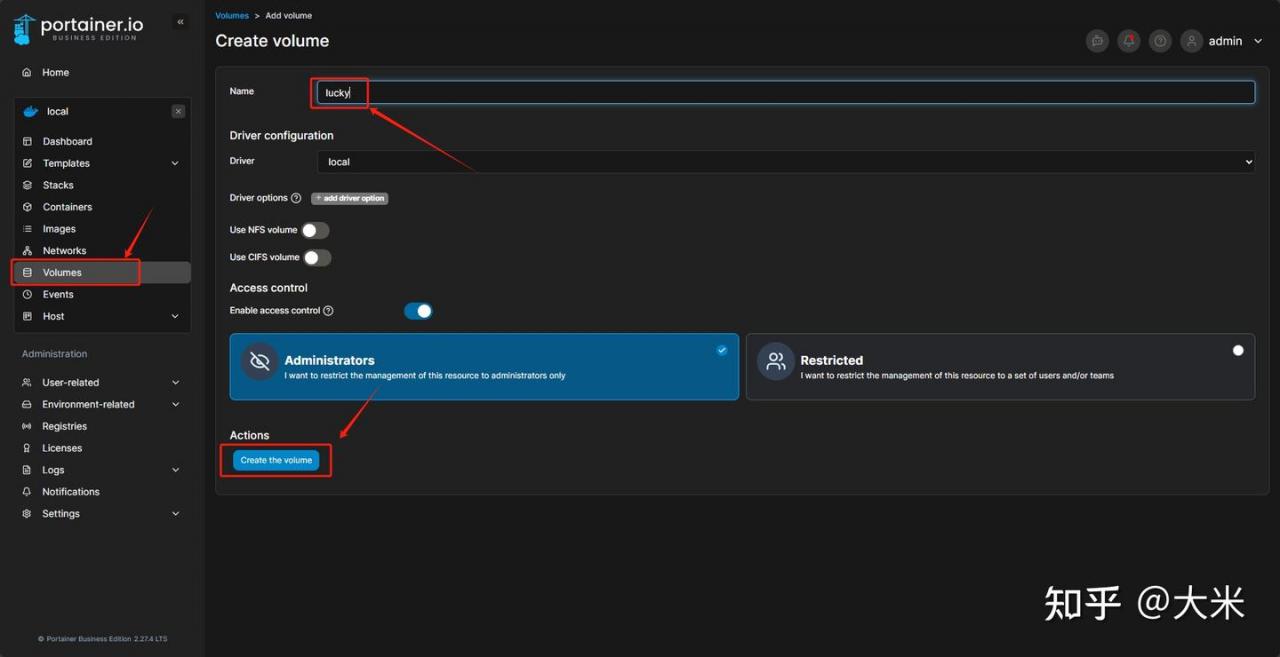Click the Administrators crossed-eye icon
The image size is (1280, 657).
260,362
